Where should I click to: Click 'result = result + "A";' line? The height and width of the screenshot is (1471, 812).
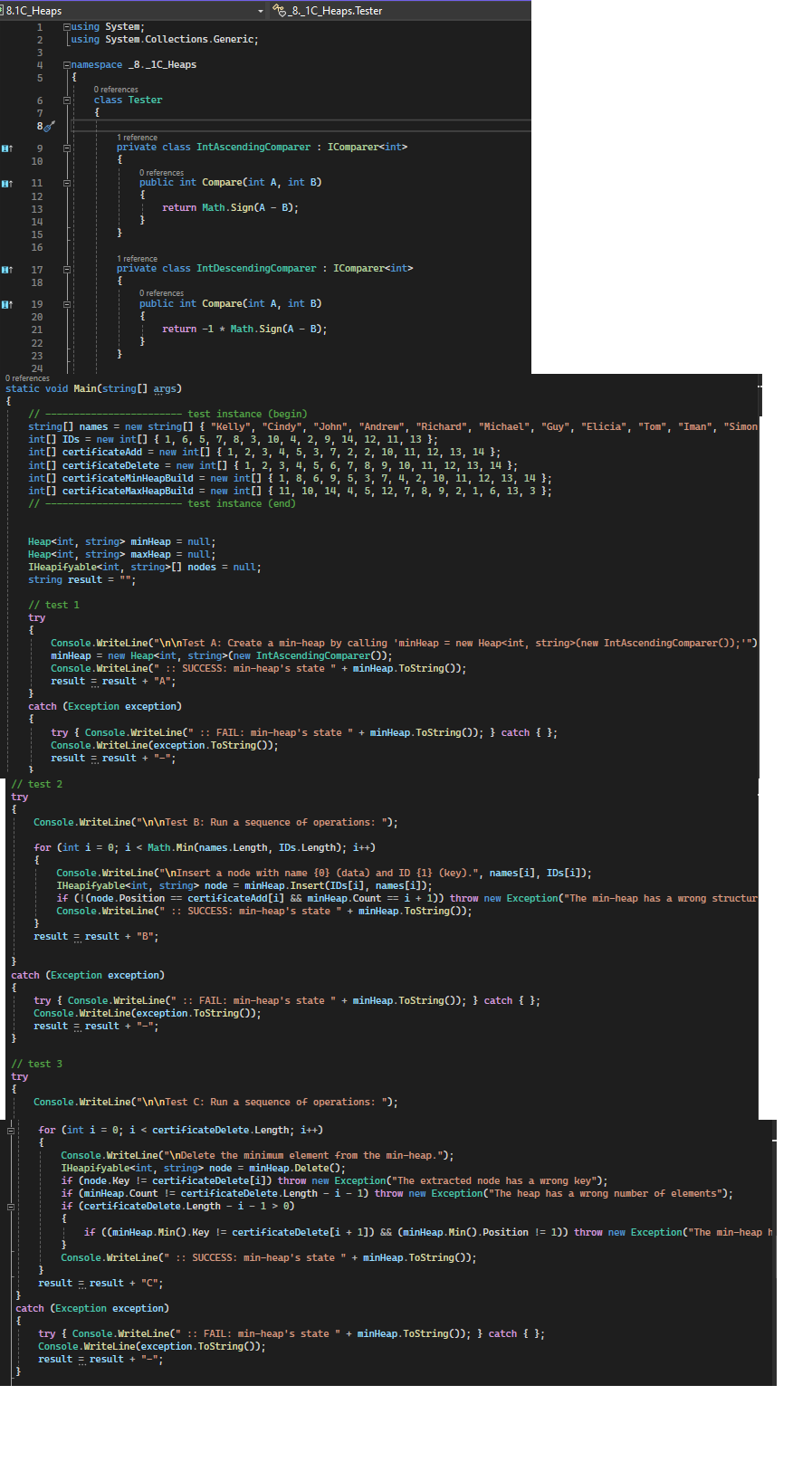coord(113,681)
